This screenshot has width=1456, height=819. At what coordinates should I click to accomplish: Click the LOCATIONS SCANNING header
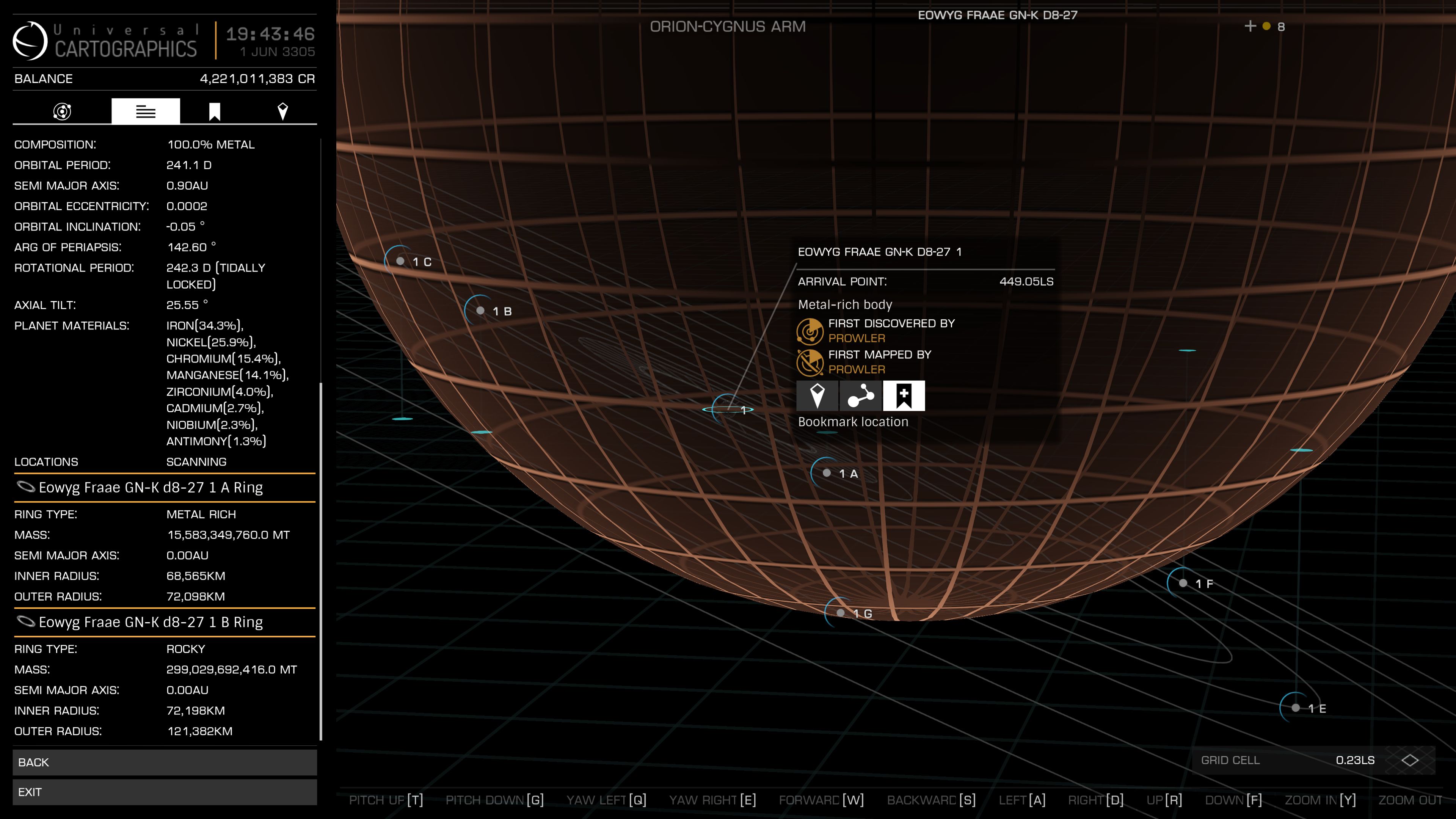[121, 462]
